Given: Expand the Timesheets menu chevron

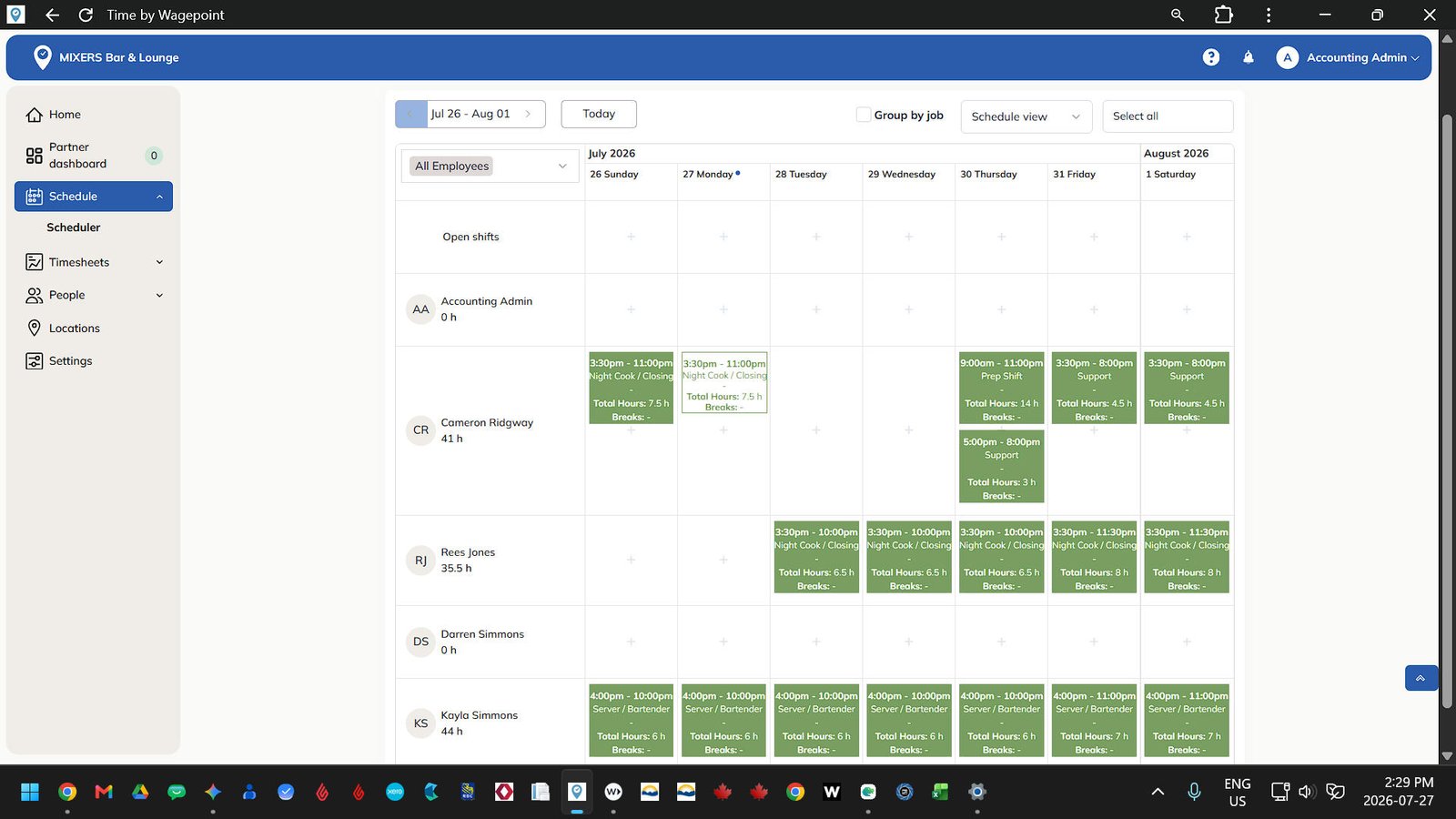Looking at the screenshot, I should [x=160, y=262].
